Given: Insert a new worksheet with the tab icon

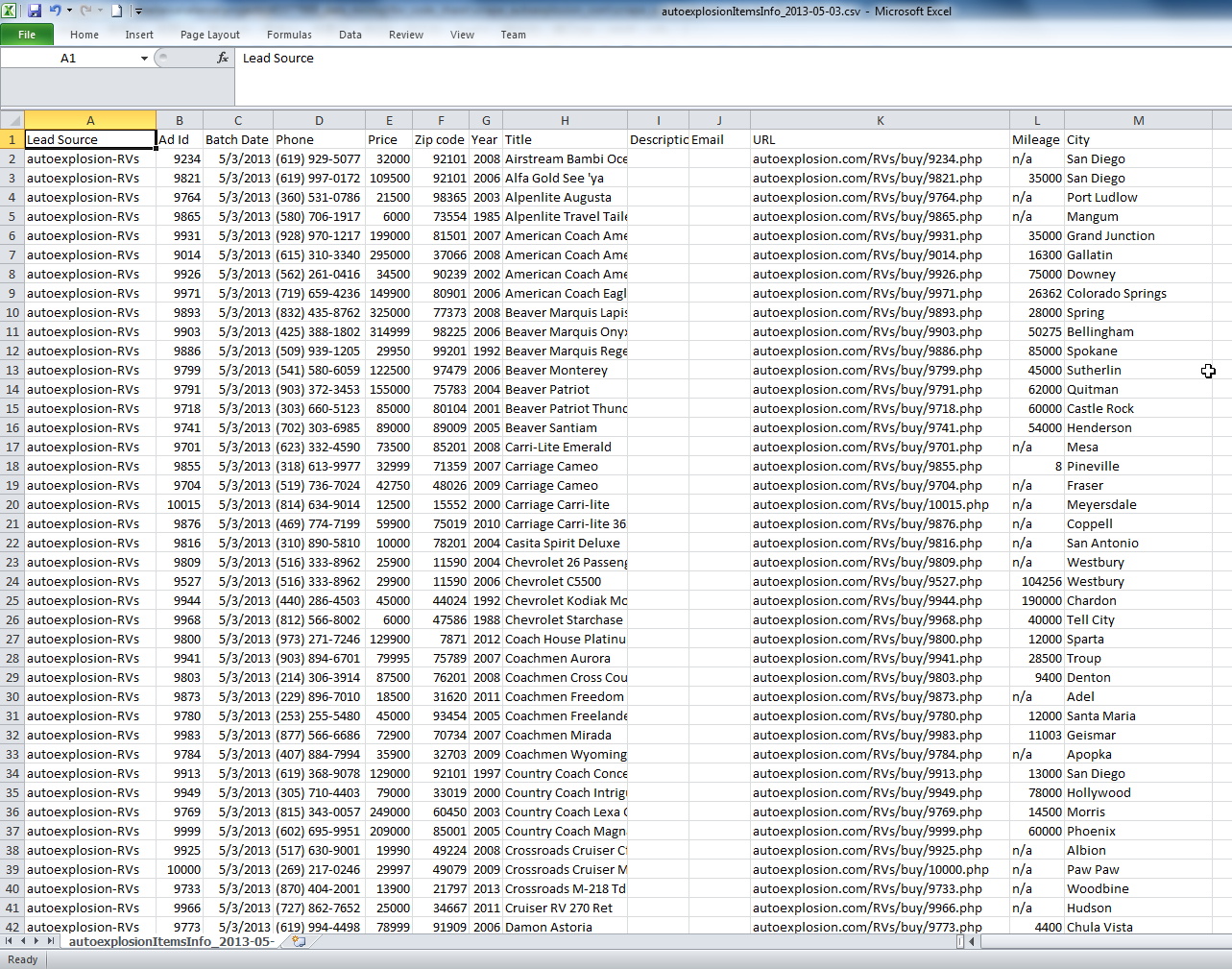Looking at the screenshot, I should 300,941.
